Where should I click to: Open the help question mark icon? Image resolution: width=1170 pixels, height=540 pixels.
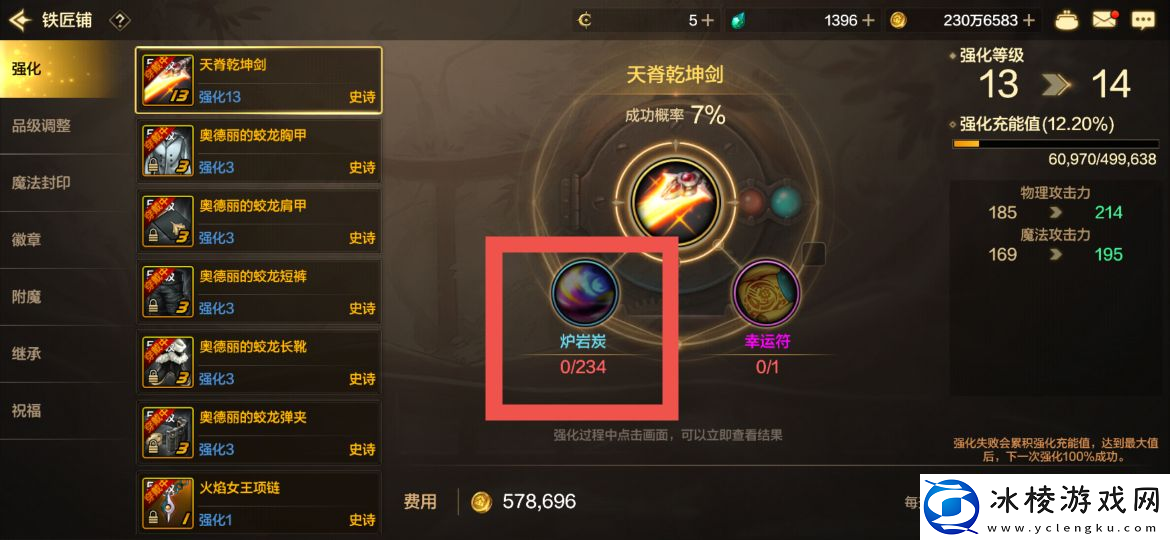(x=119, y=20)
